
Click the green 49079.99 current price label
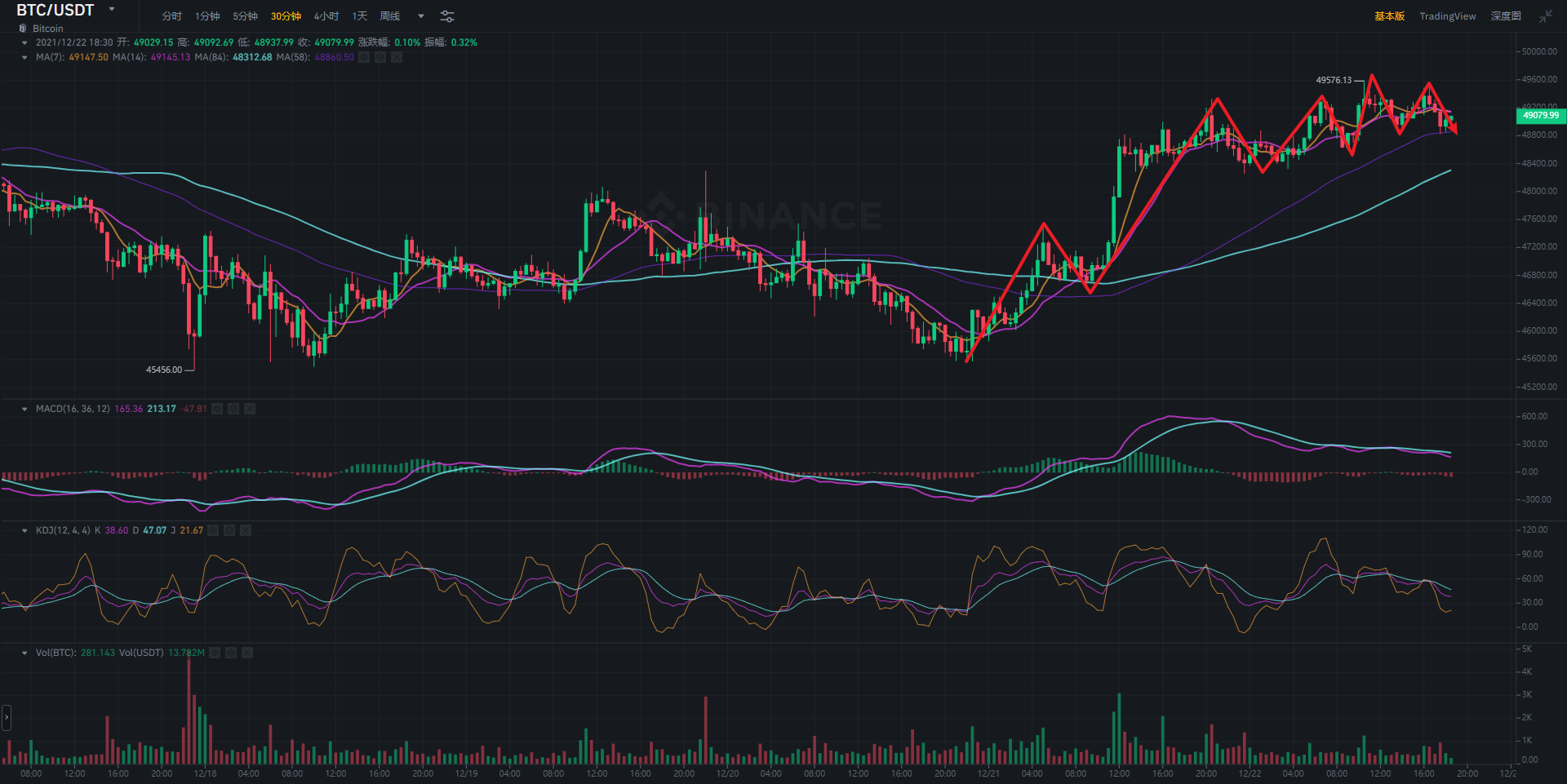point(1539,116)
